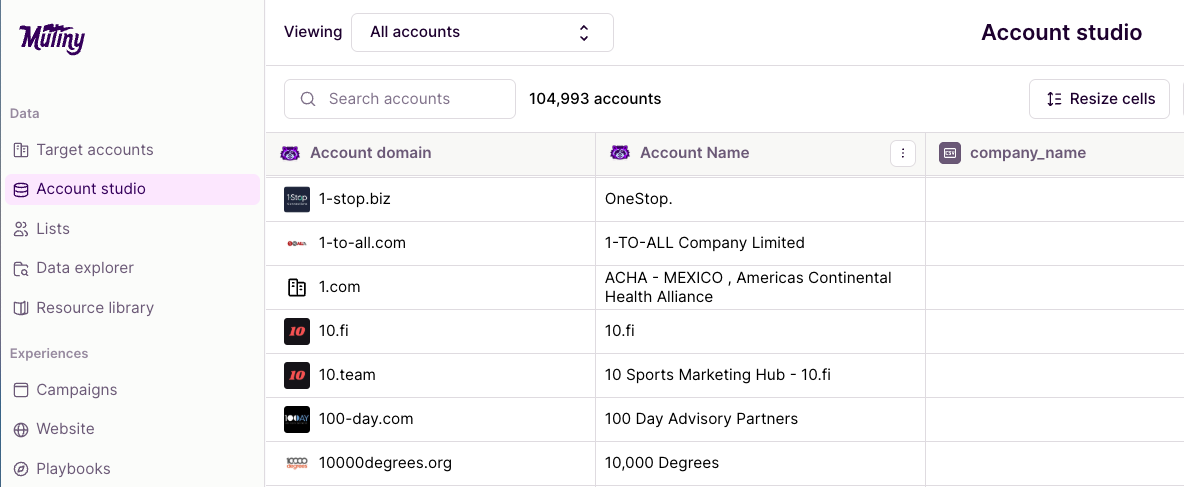Select the 1-to-all.com domain cell

point(430,243)
